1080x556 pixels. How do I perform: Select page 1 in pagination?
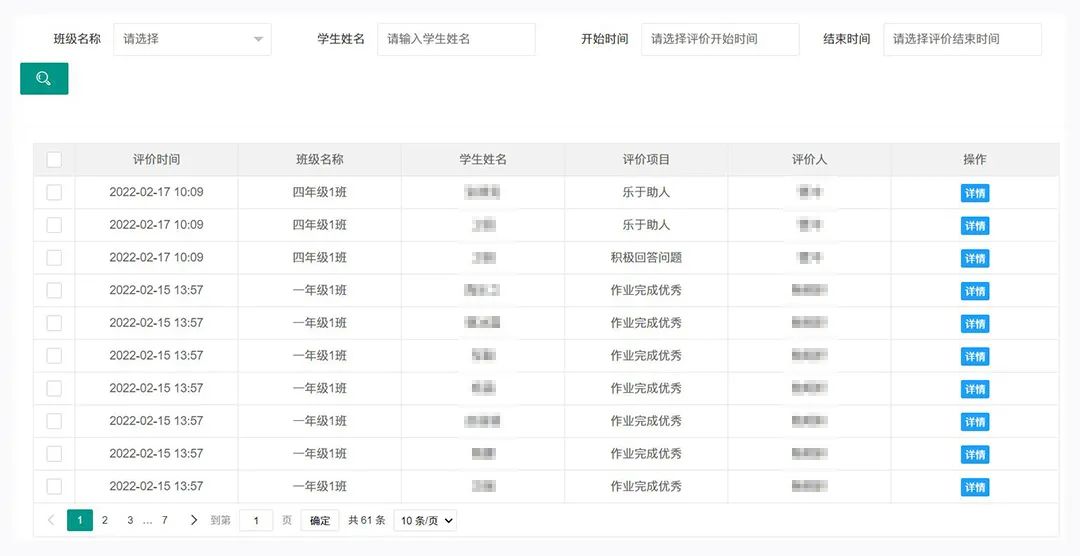80,520
